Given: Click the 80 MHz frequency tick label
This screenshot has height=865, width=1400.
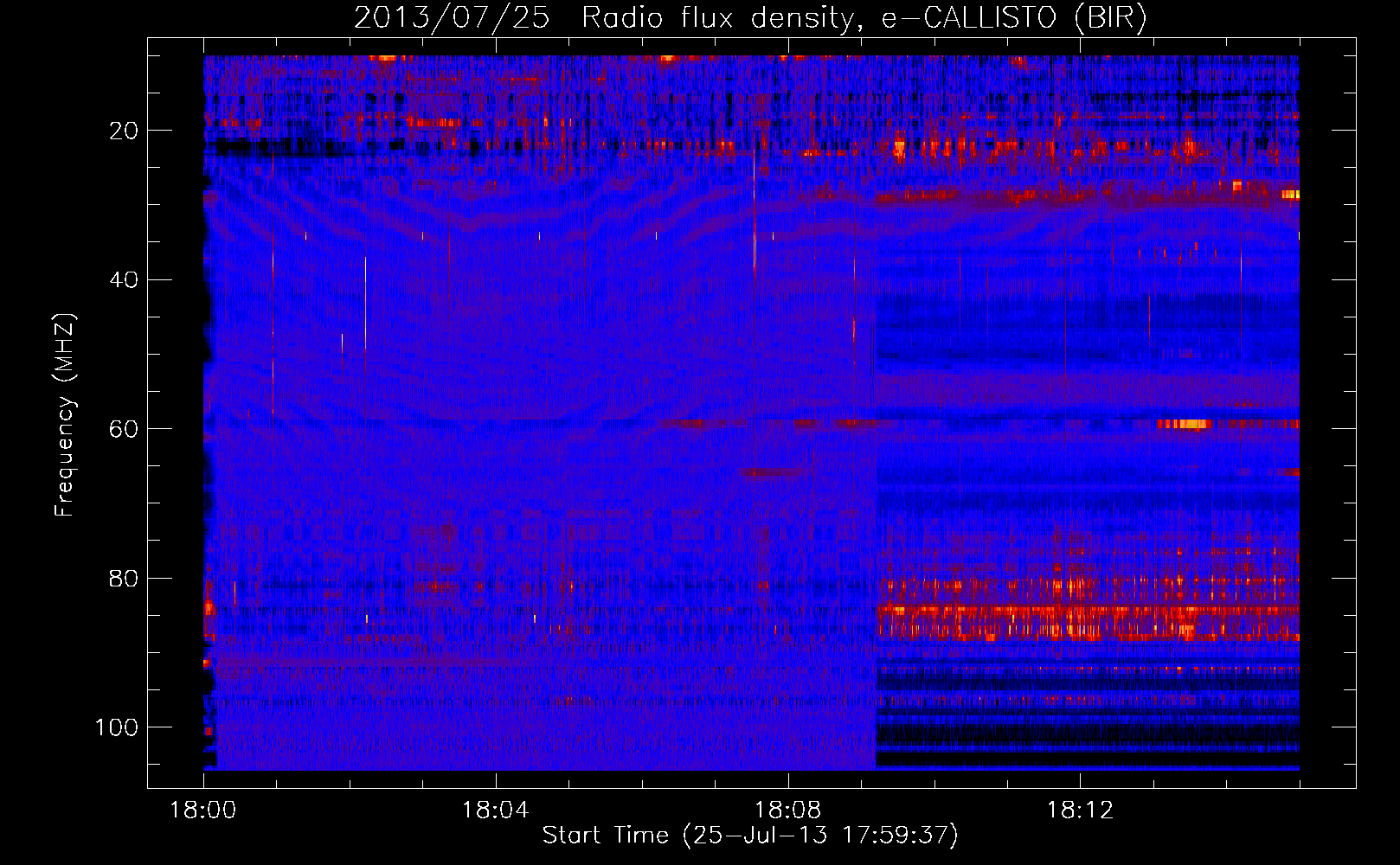Looking at the screenshot, I should pyautogui.click(x=125, y=578).
